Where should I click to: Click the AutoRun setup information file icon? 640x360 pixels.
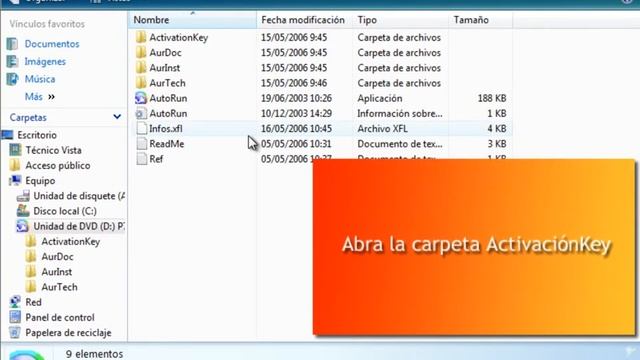tap(141, 113)
